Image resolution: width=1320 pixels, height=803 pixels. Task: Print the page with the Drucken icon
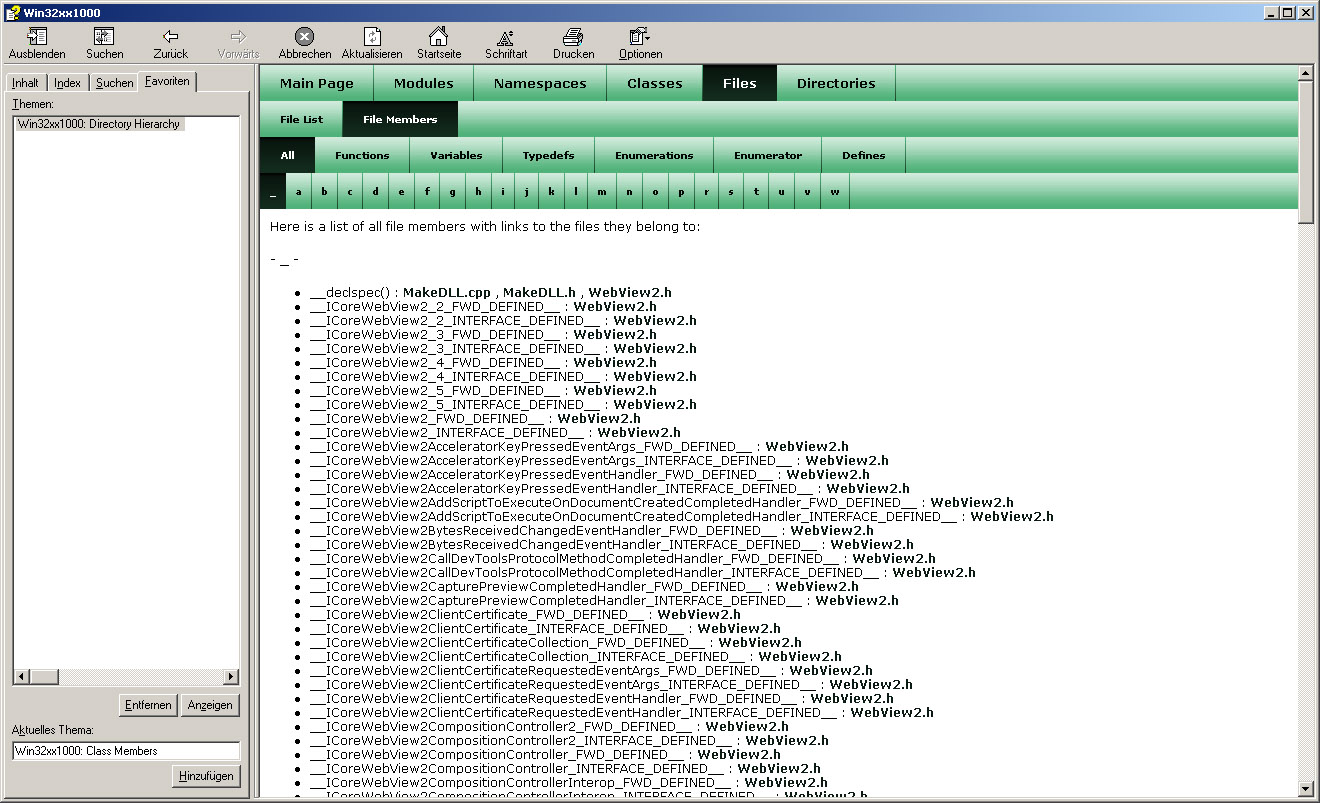point(573,37)
